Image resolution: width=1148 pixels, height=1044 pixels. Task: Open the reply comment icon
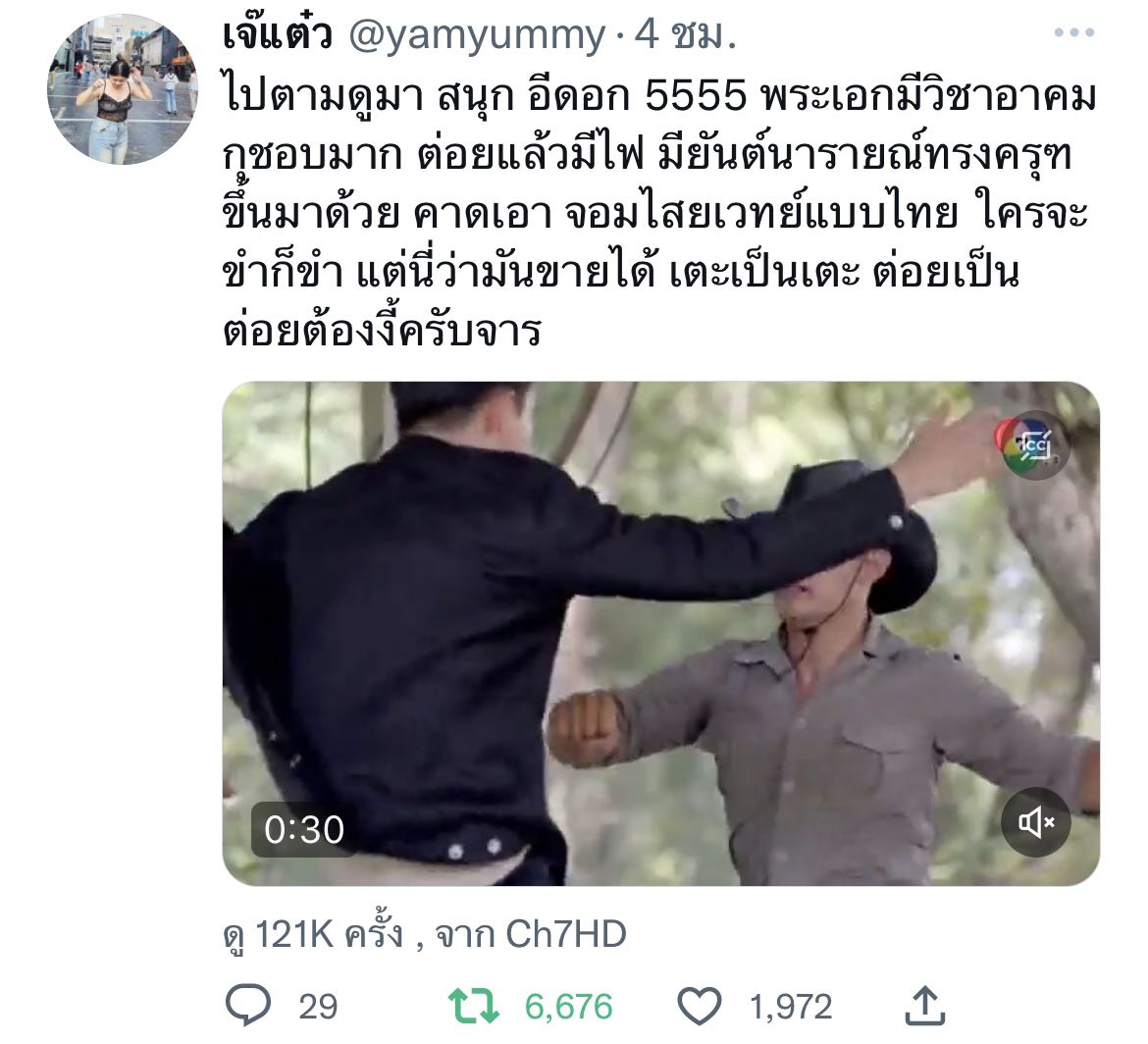click(x=248, y=1005)
